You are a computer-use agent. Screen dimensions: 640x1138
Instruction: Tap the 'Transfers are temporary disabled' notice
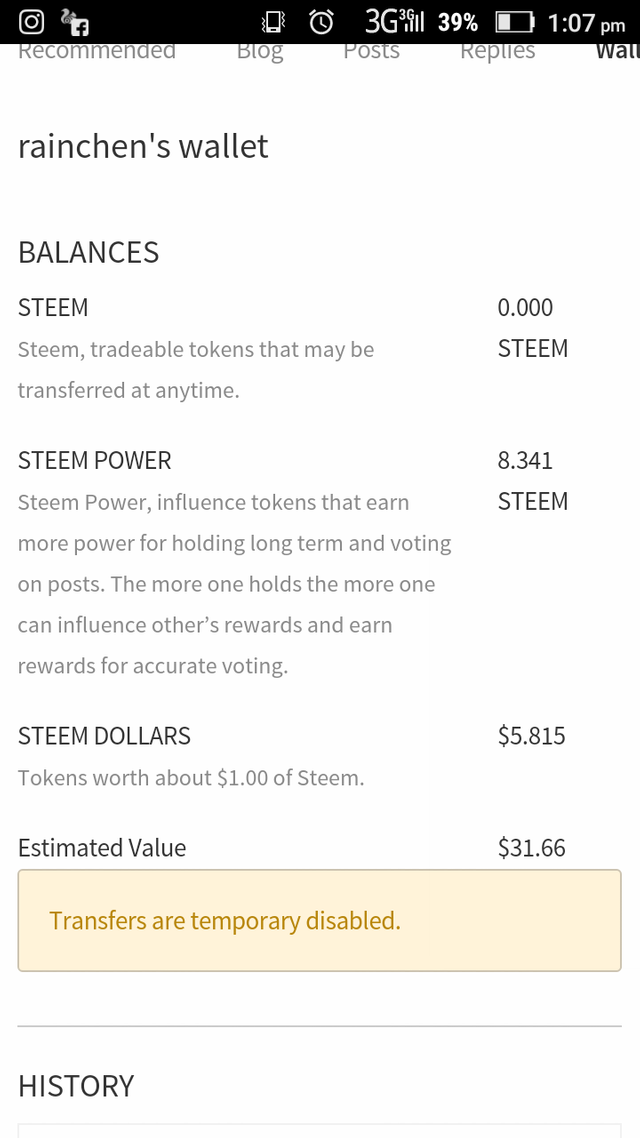tap(319, 920)
